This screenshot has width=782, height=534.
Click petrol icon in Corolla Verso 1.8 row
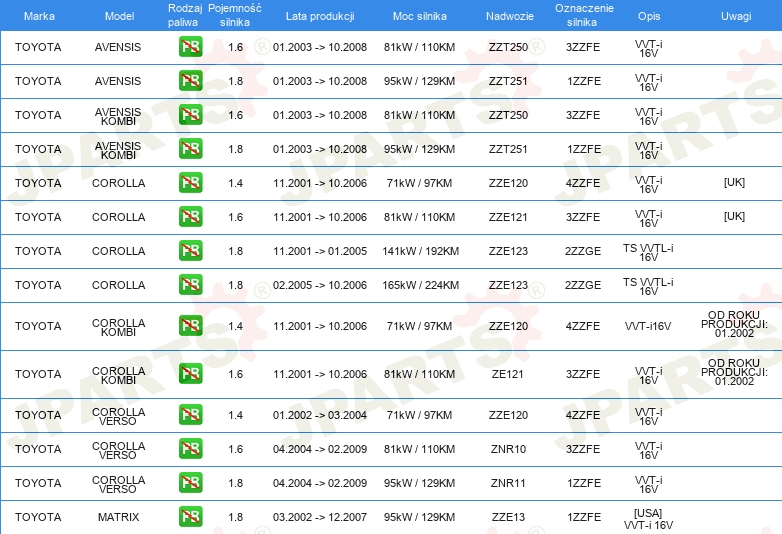191,482
